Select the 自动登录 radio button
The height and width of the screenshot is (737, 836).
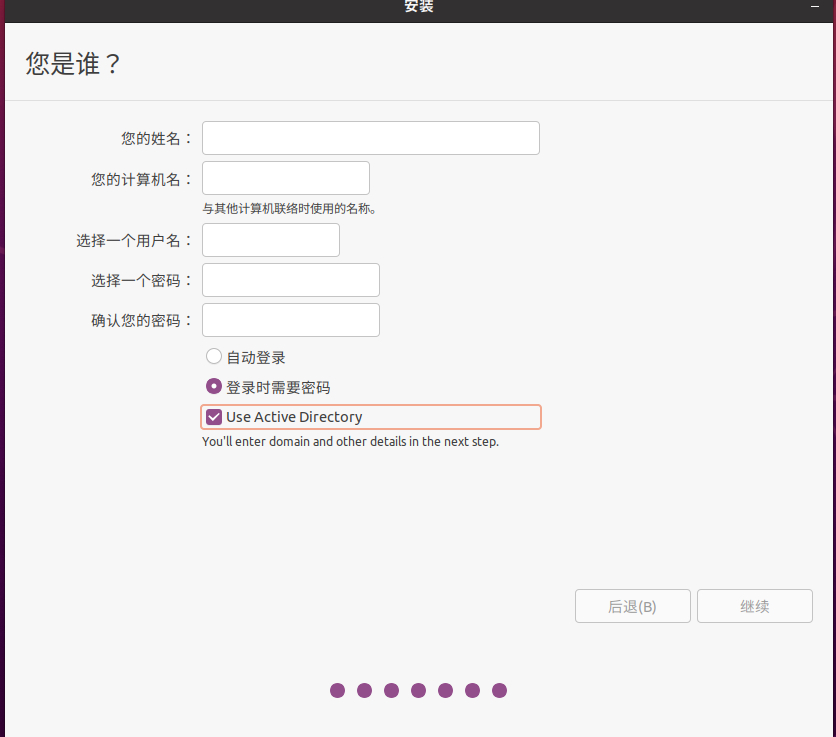(x=214, y=356)
